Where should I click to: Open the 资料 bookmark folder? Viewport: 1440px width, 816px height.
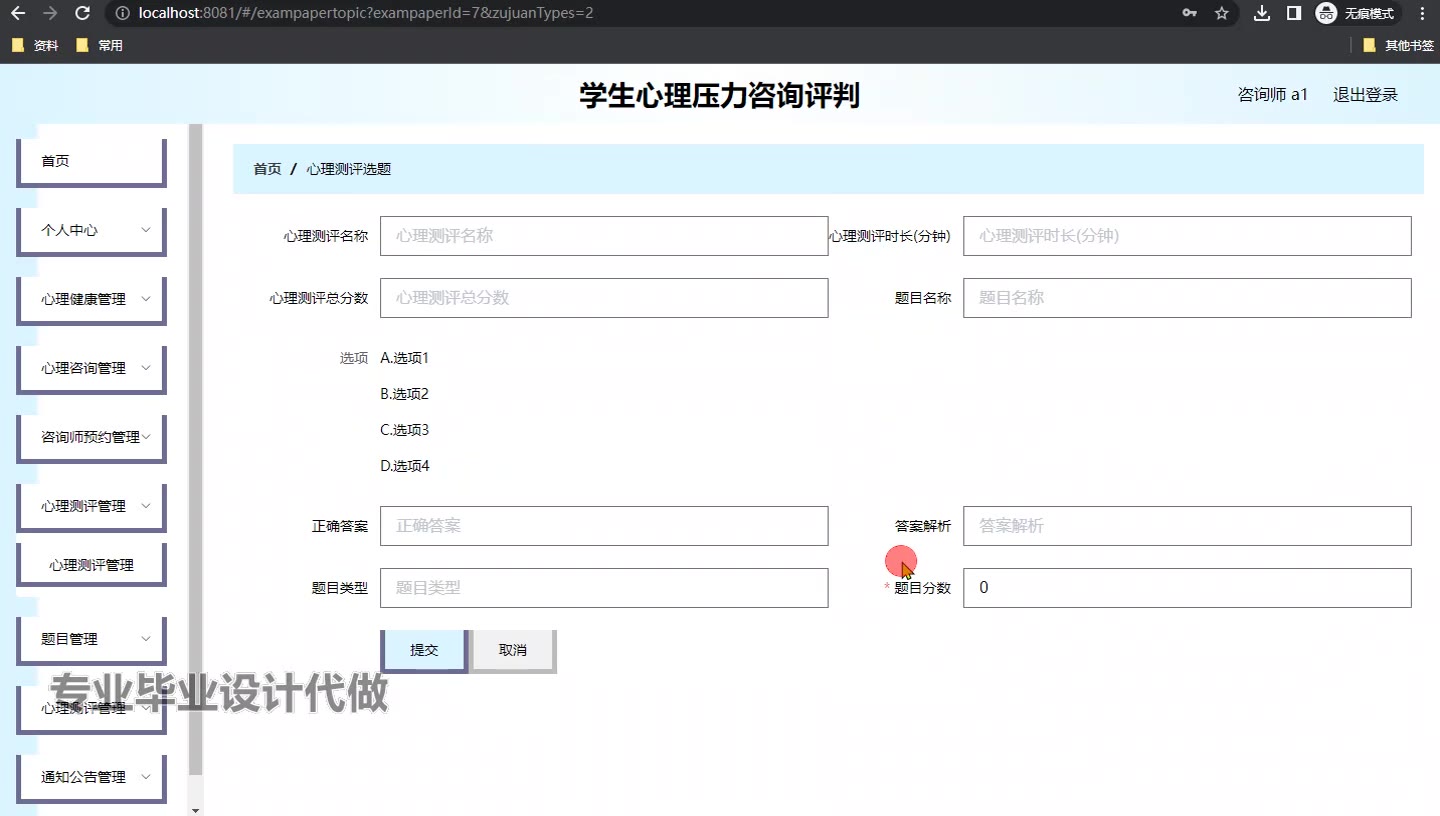coord(36,45)
